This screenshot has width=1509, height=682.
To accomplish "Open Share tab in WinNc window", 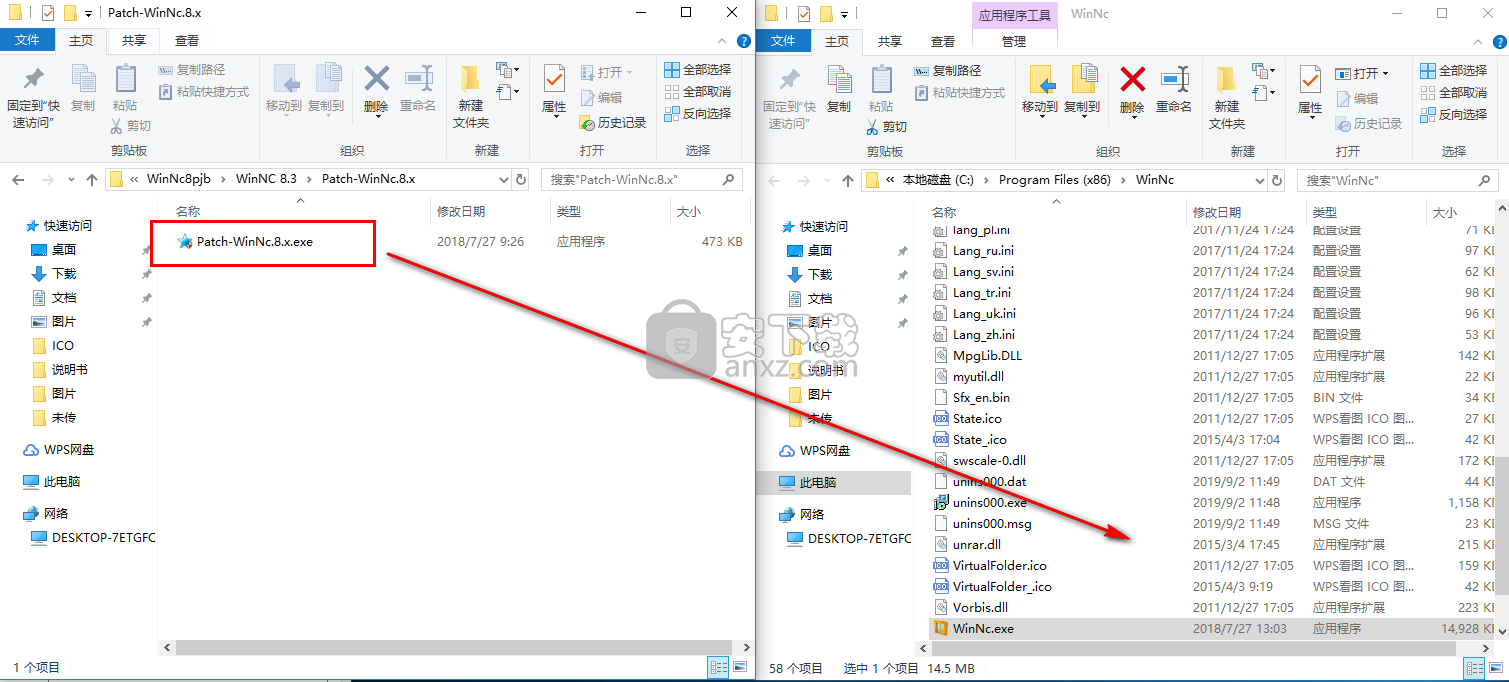I will tap(889, 41).
